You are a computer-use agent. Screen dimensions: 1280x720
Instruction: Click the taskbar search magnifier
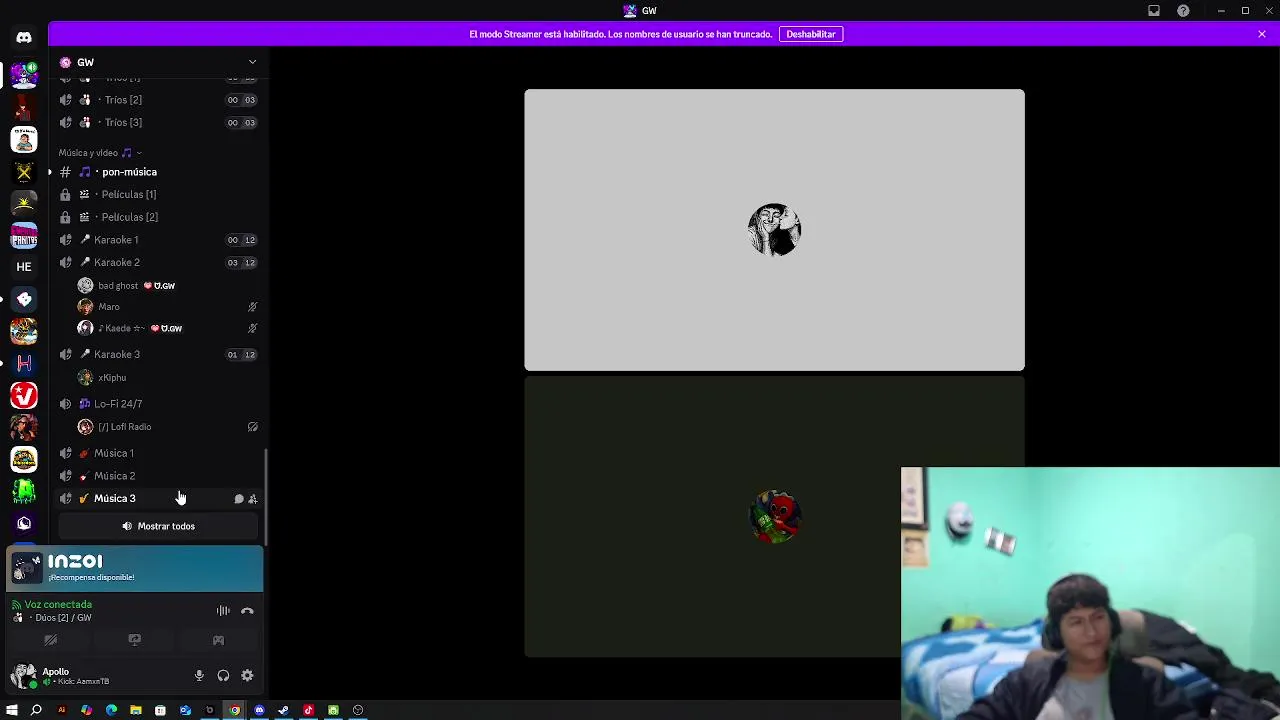(37, 710)
